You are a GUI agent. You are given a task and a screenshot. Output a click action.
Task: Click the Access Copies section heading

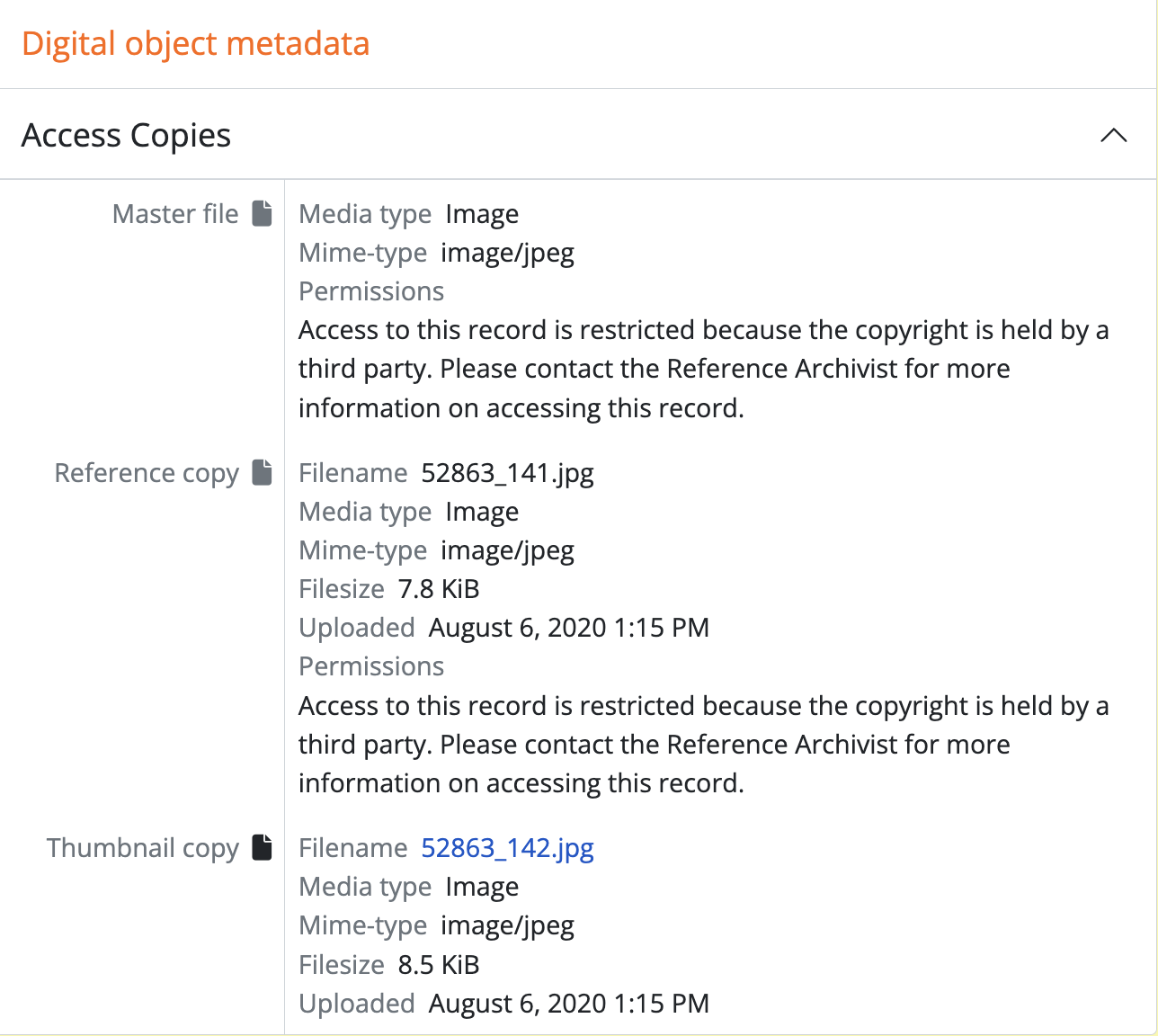pyautogui.click(x=126, y=136)
